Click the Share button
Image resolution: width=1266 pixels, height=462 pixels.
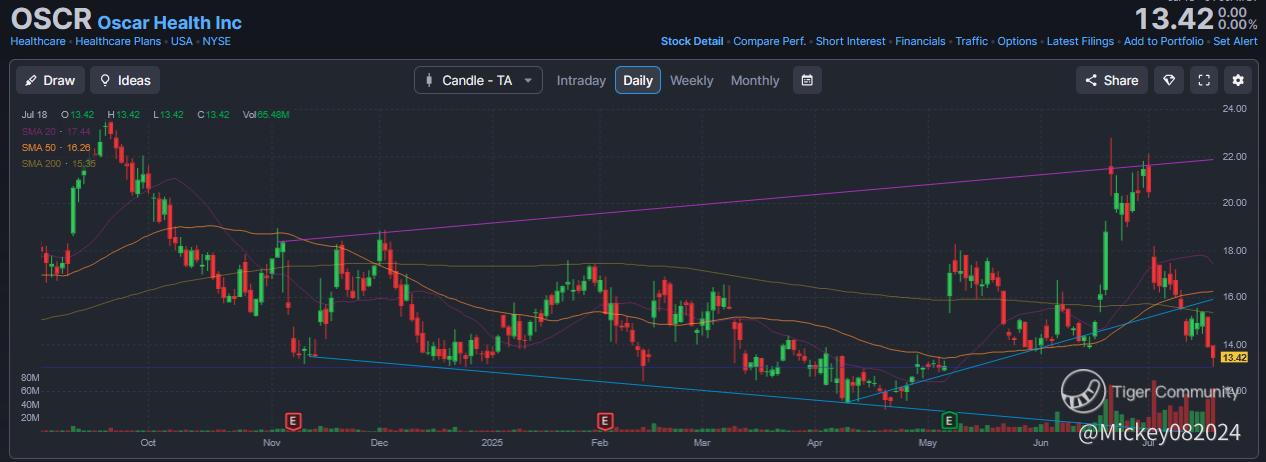[x=1111, y=80]
